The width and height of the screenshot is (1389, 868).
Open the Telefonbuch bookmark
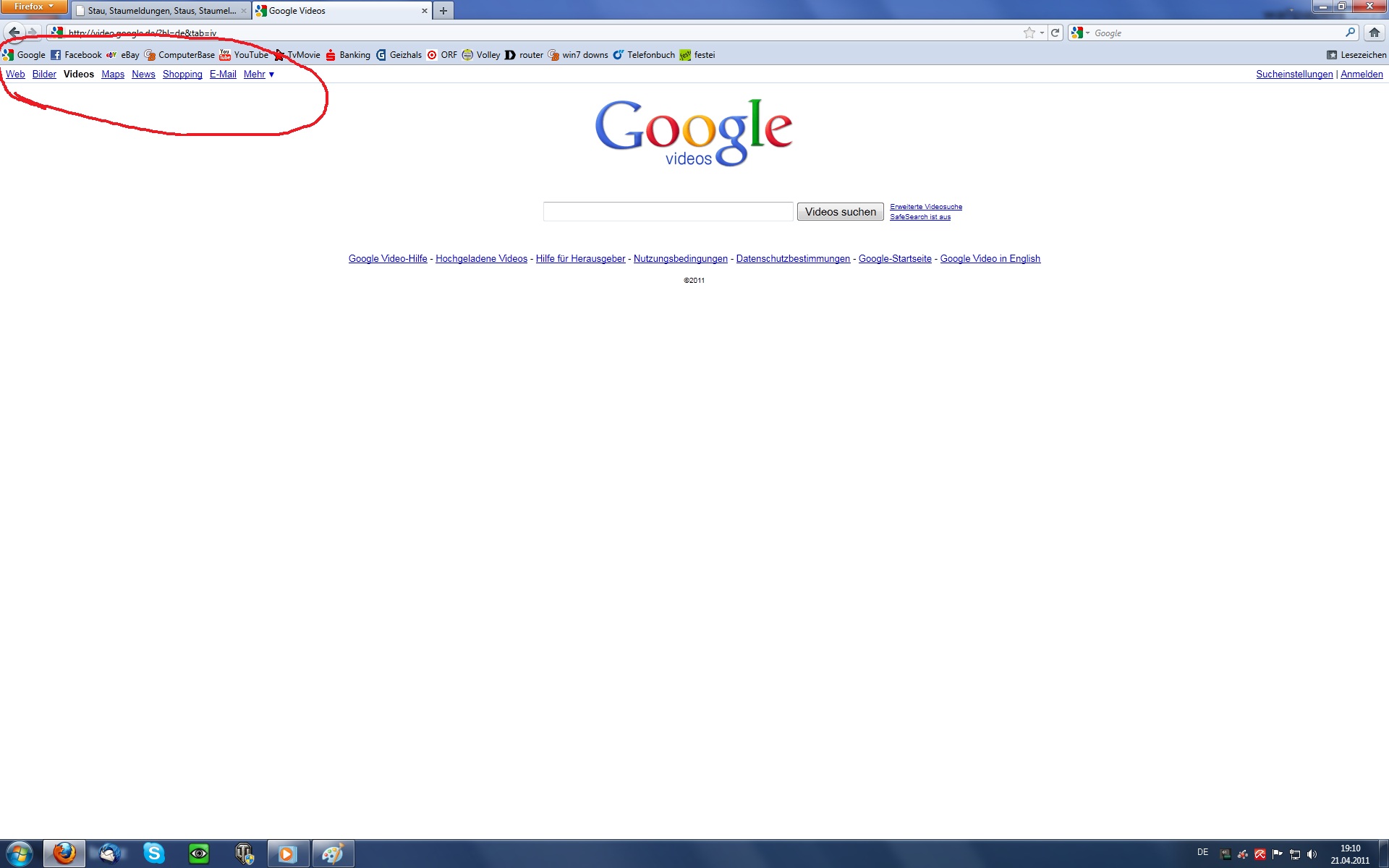(644, 55)
